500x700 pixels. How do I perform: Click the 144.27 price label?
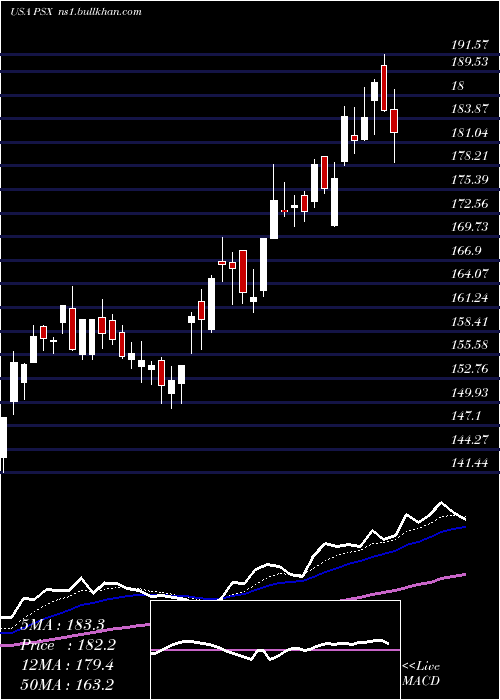(x=470, y=440)
